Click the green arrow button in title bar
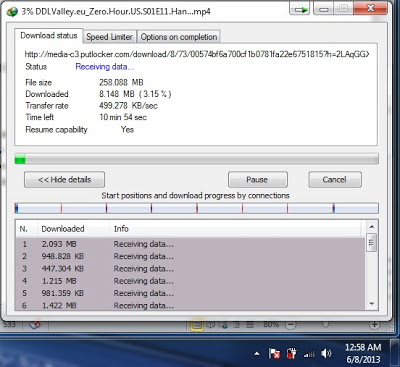This screenshot has height=367, width=400. [x=300, y=10]
